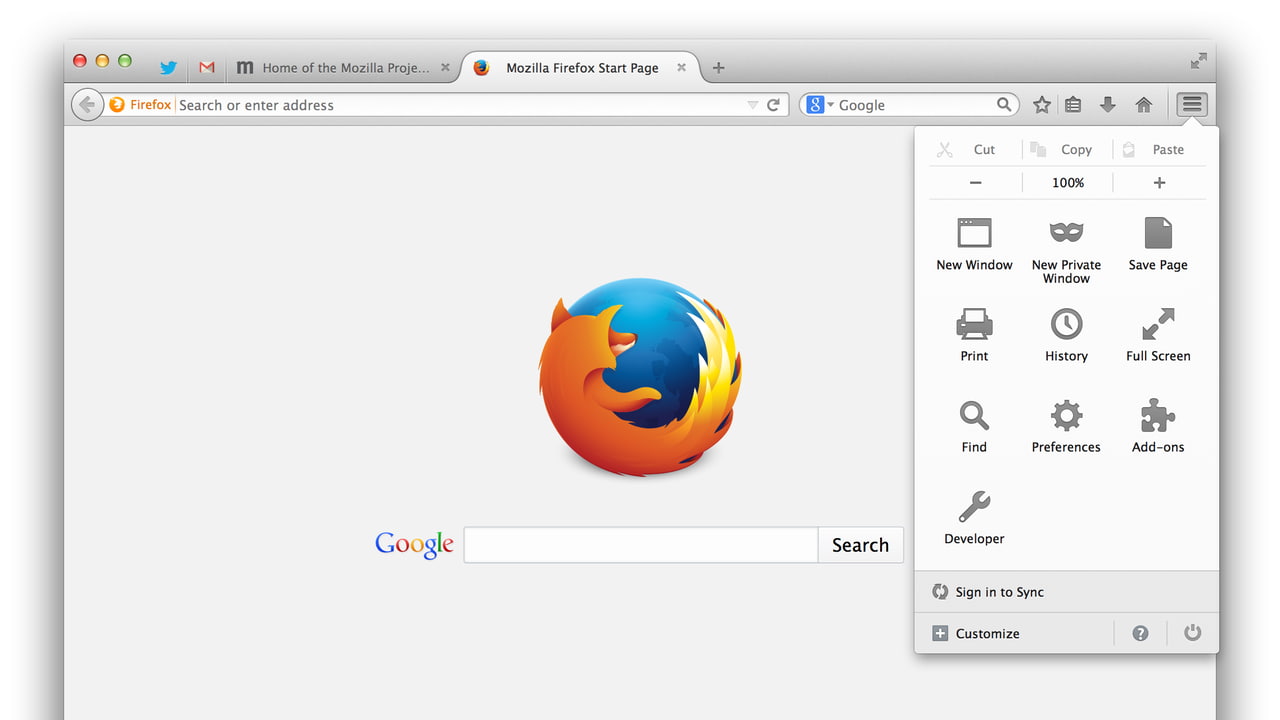1280x720 pixels.
Task: Zoom out with the minus button
Action: pyautogui.click(x=976, y=183)
